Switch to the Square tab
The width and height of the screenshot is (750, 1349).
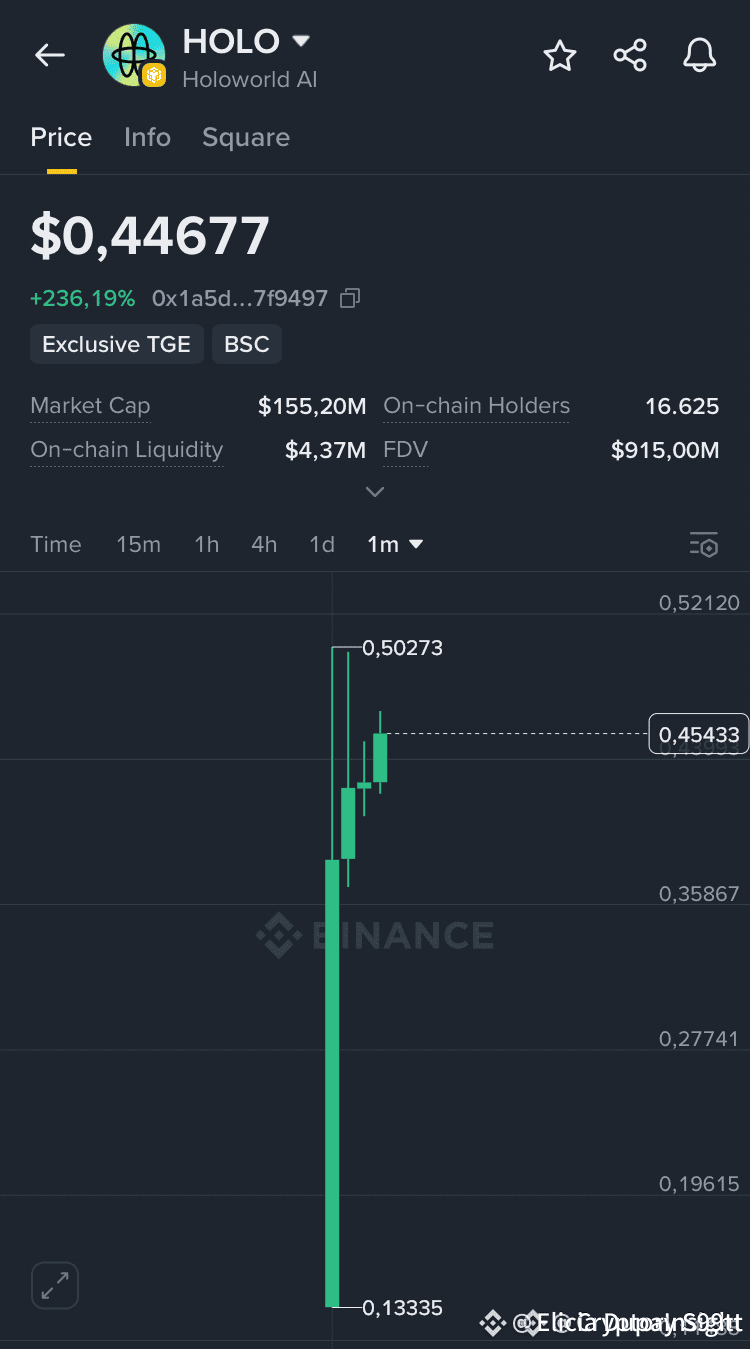tap(246, 138)
